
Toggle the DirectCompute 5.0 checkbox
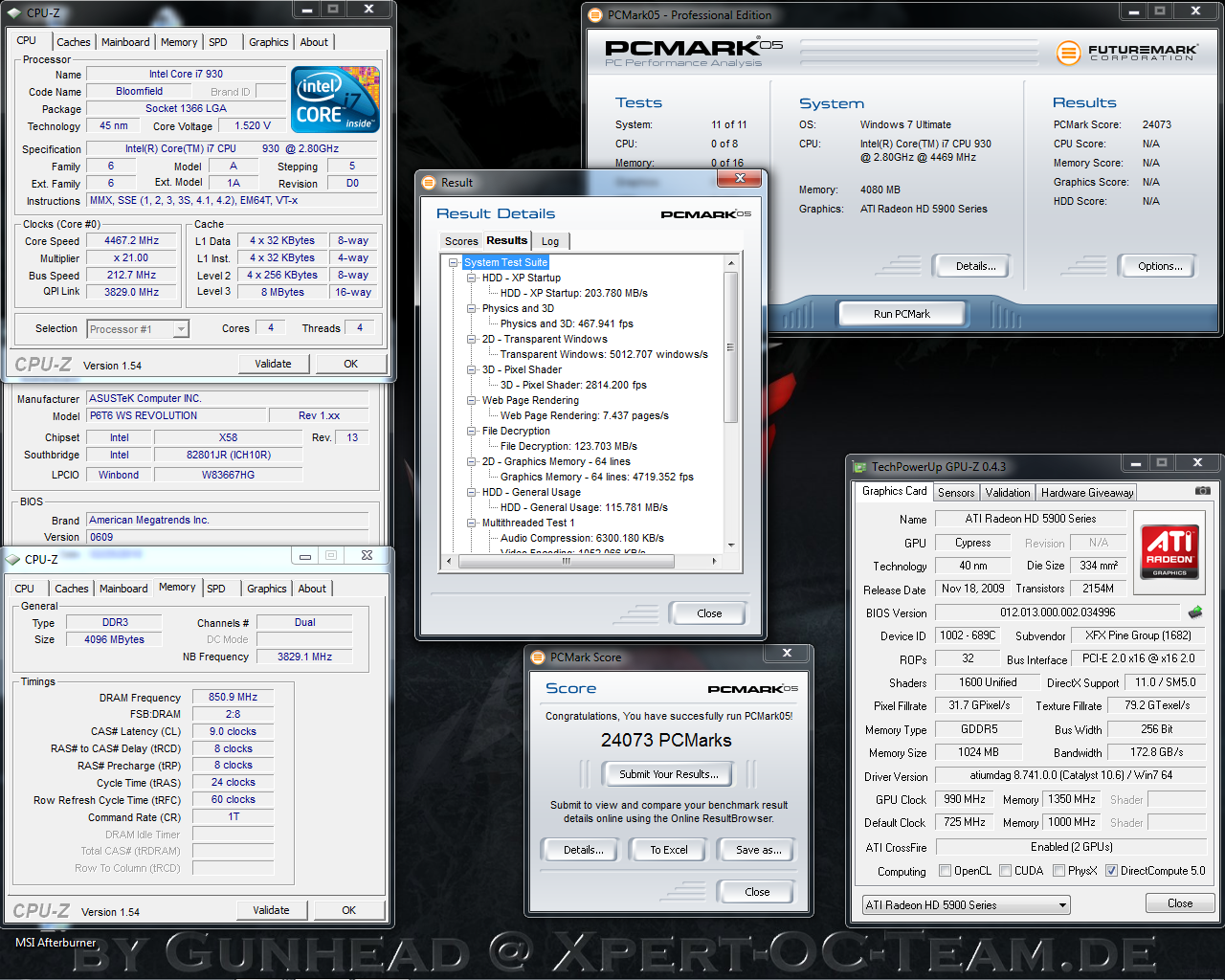pyautogui.click(x=1111, y=871)
